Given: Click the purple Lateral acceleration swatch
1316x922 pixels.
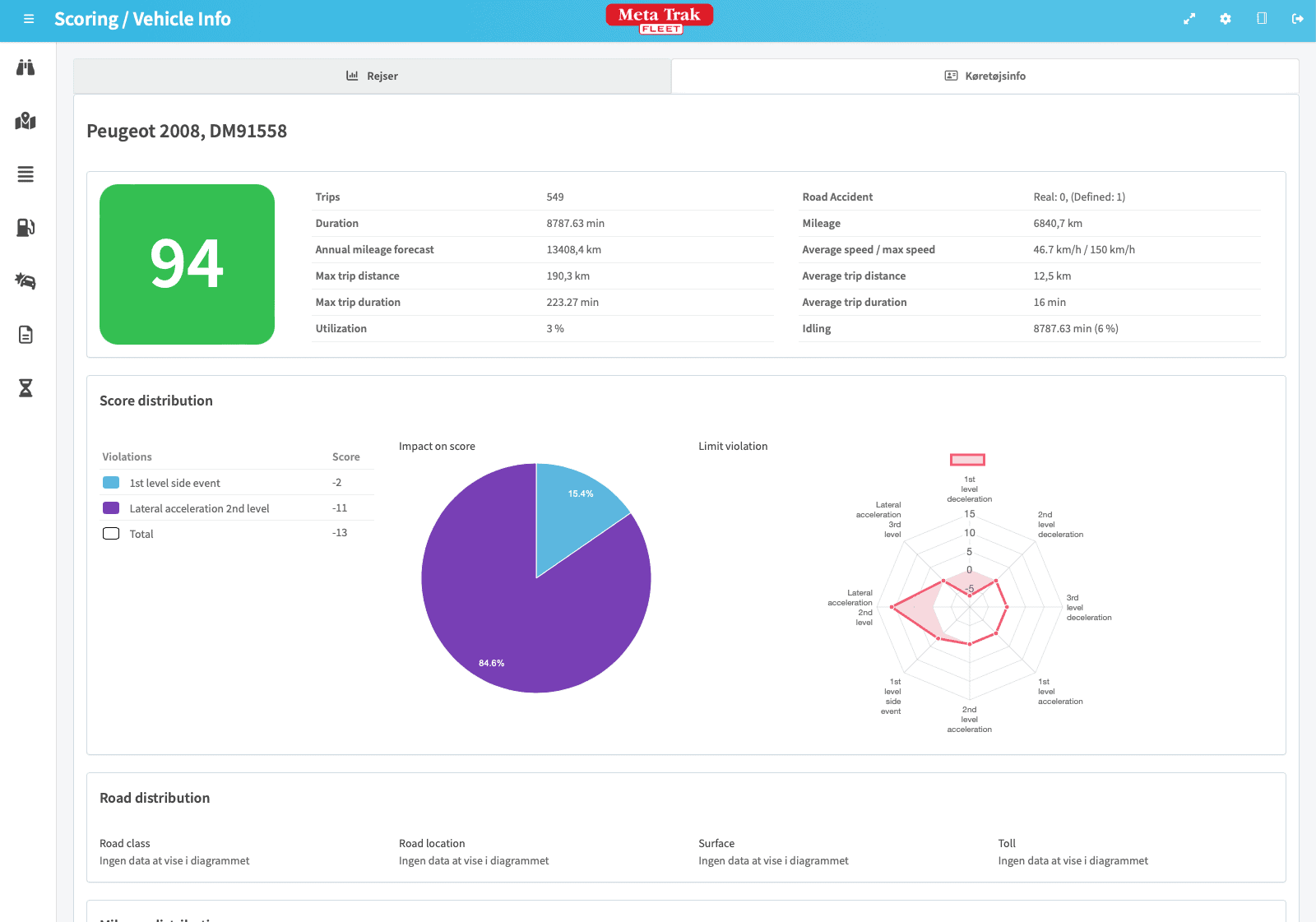Looking at the screenshot, I should (111, 508).
